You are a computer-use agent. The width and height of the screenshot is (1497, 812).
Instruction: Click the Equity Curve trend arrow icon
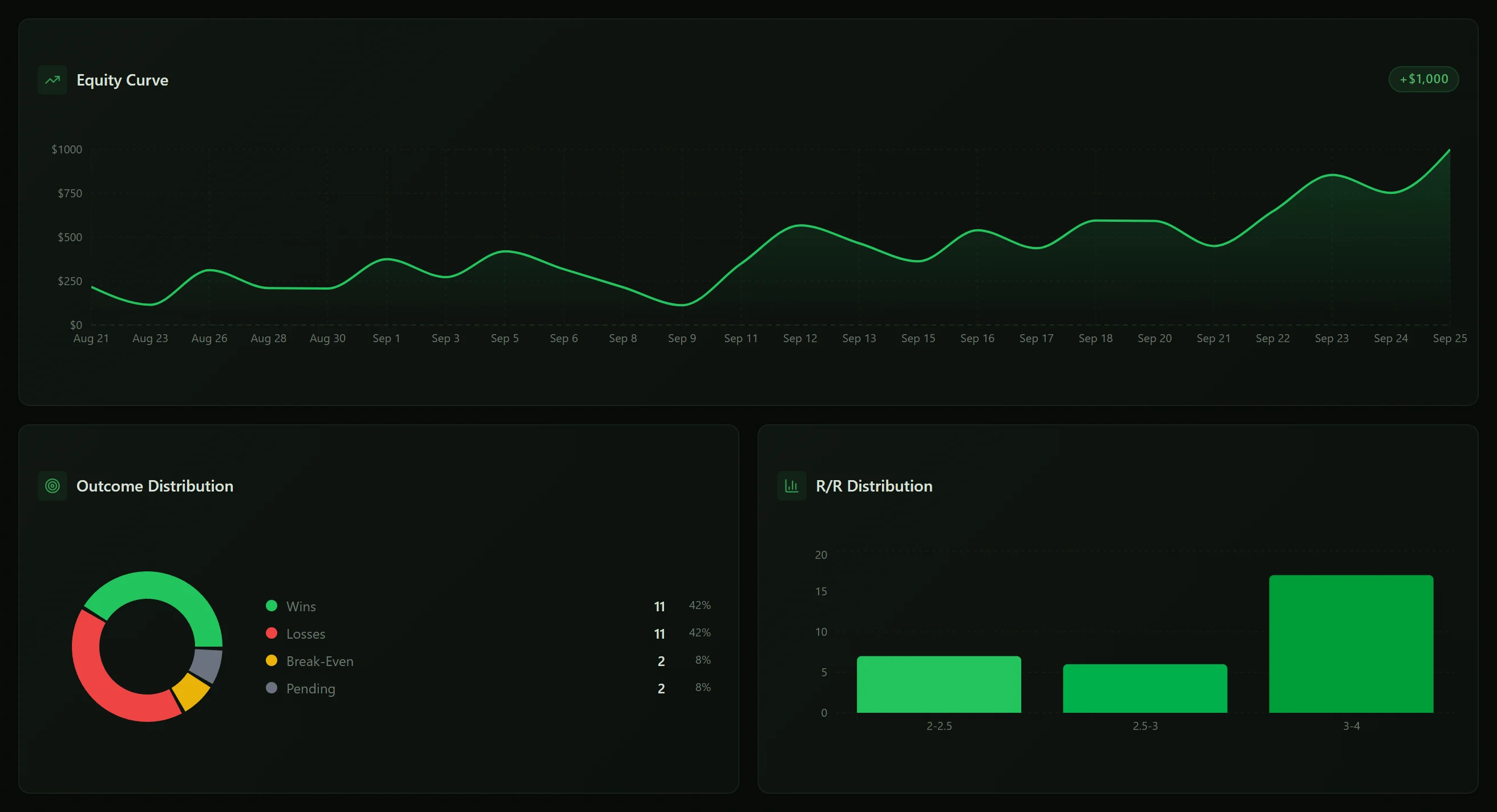52,80
